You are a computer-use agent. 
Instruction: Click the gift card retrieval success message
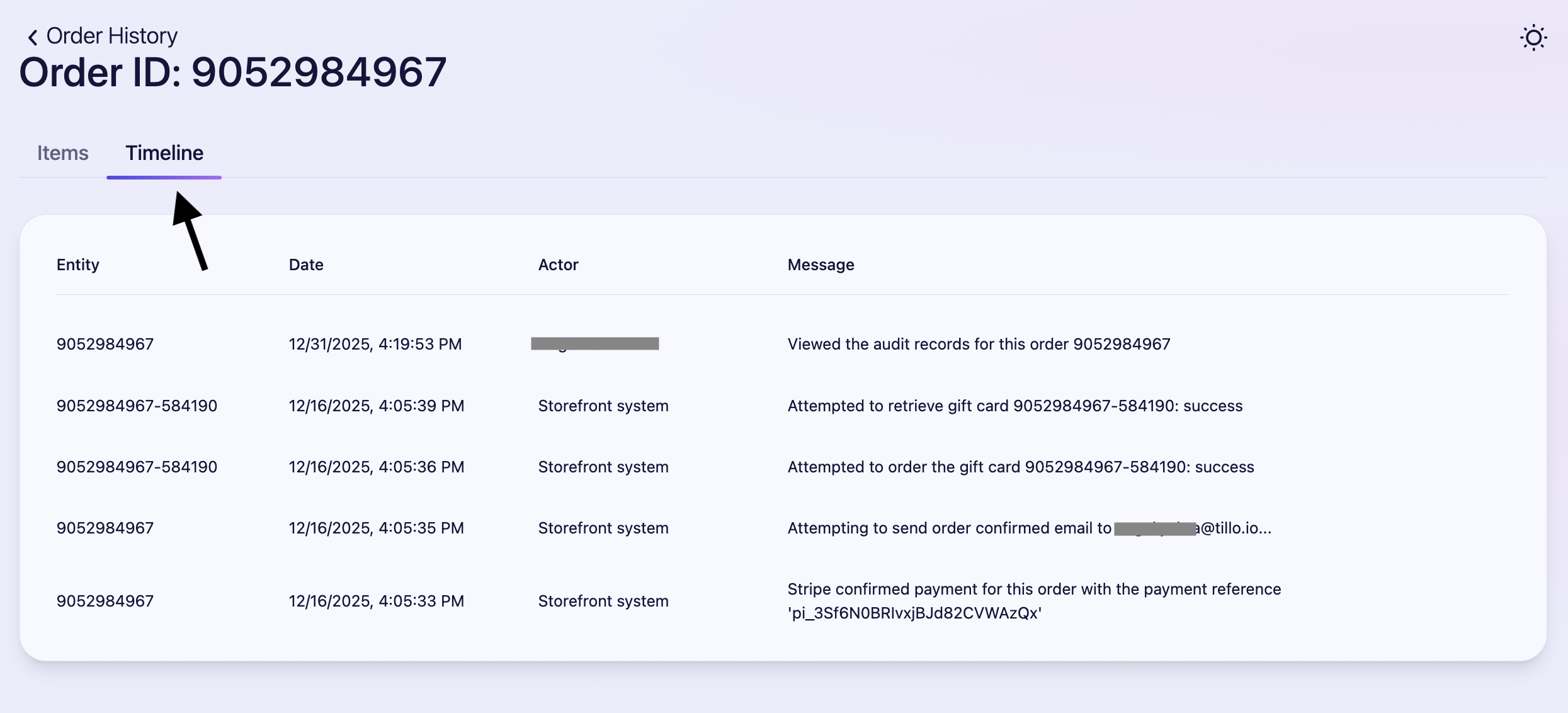pyautogui.click(x=1014, y=406)
